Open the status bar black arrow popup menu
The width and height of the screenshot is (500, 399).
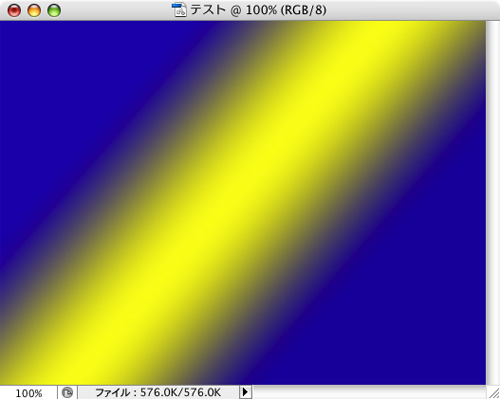245,392
